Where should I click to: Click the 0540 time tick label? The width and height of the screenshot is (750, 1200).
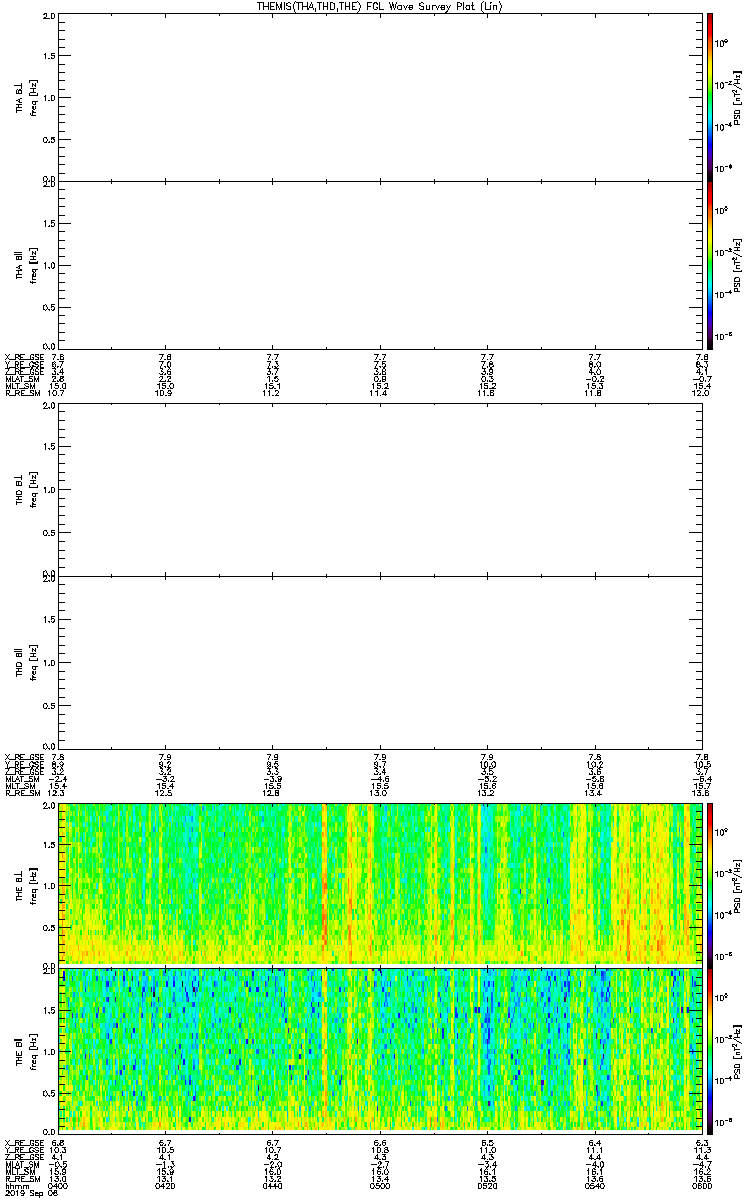595,1185
